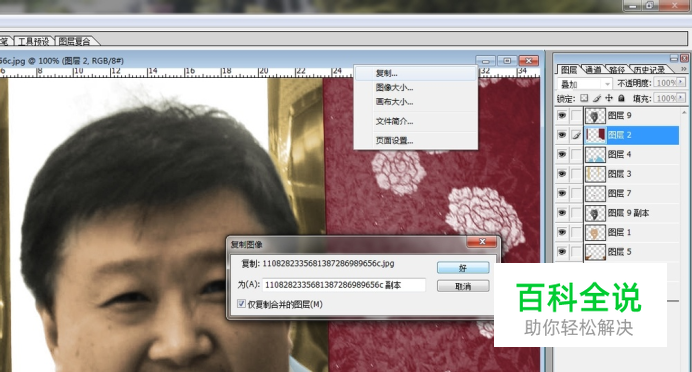Uncheck 仅复制合并的图层 checkbox
The height and width of the screenshot is (372, 692).
point(241,304)
